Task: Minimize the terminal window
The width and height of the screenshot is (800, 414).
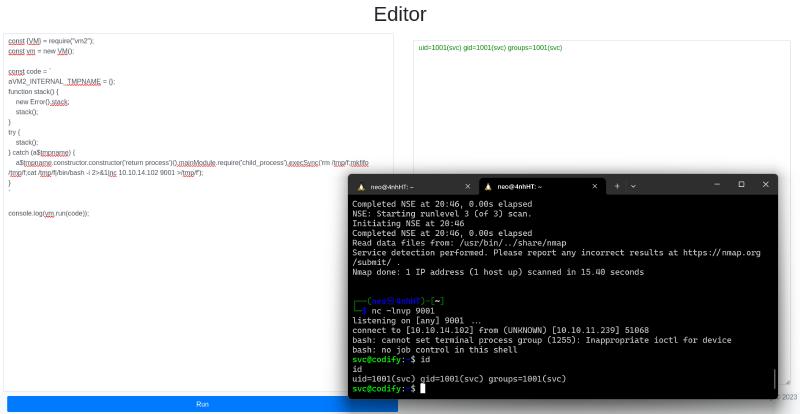Action: pos(717,184)
